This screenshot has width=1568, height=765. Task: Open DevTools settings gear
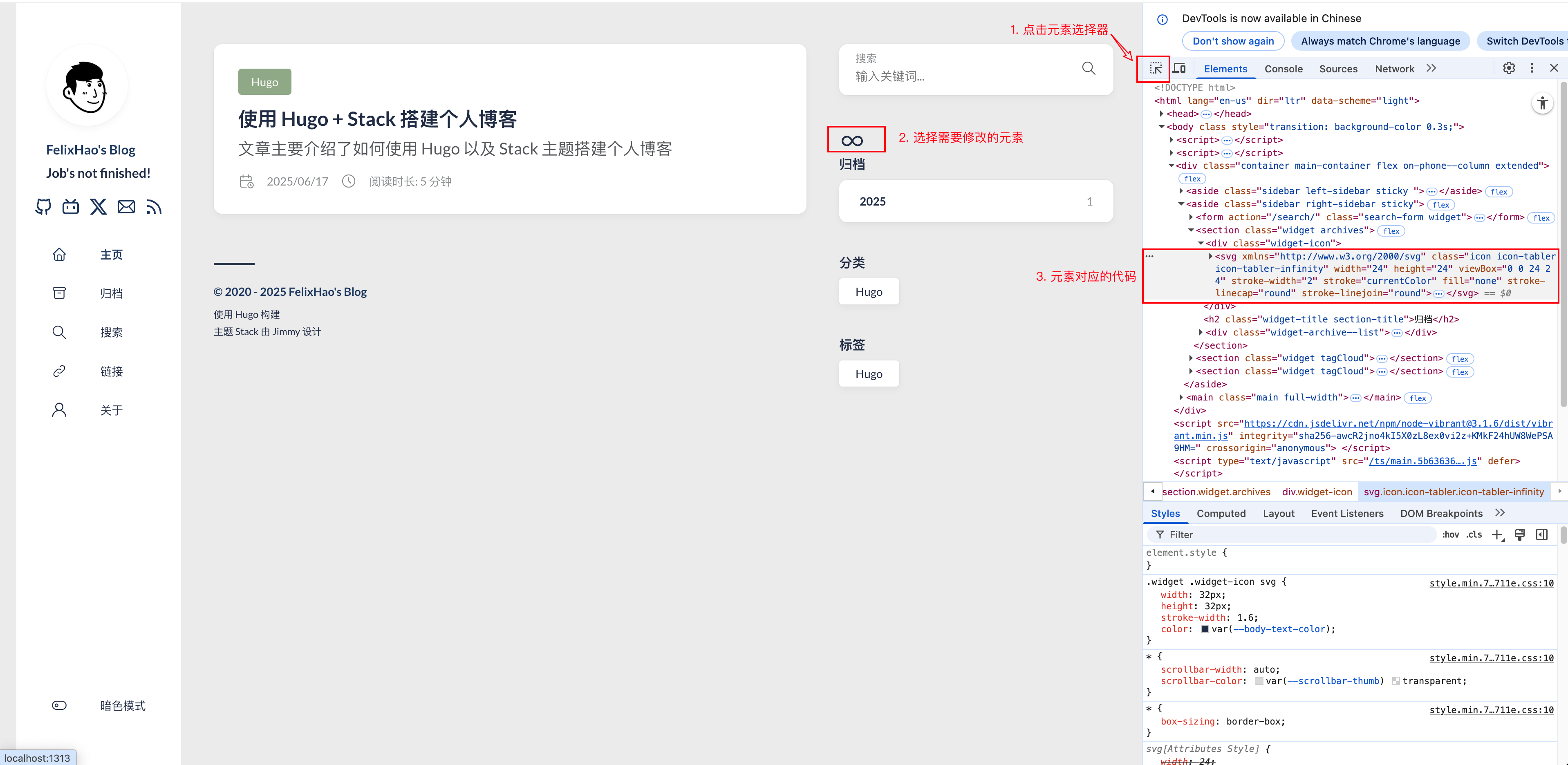(1508, 68)
